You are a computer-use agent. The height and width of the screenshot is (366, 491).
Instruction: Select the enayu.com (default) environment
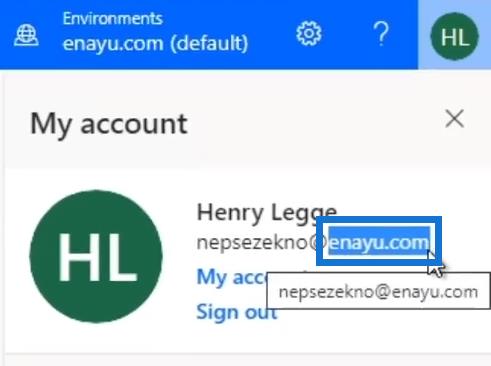(155, 43)
